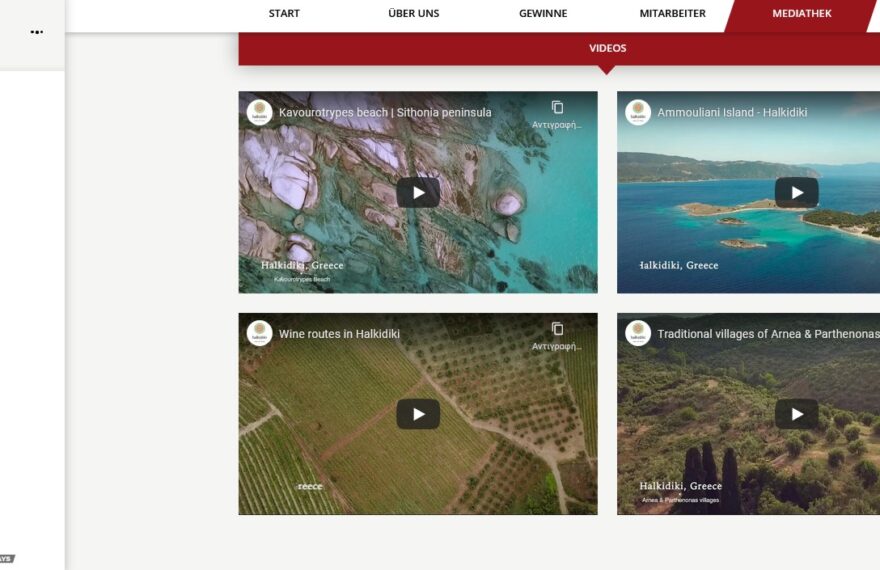Open channel avatar on Wine routes video
Screen dimensions: 880x570
(x=260, y=334)
